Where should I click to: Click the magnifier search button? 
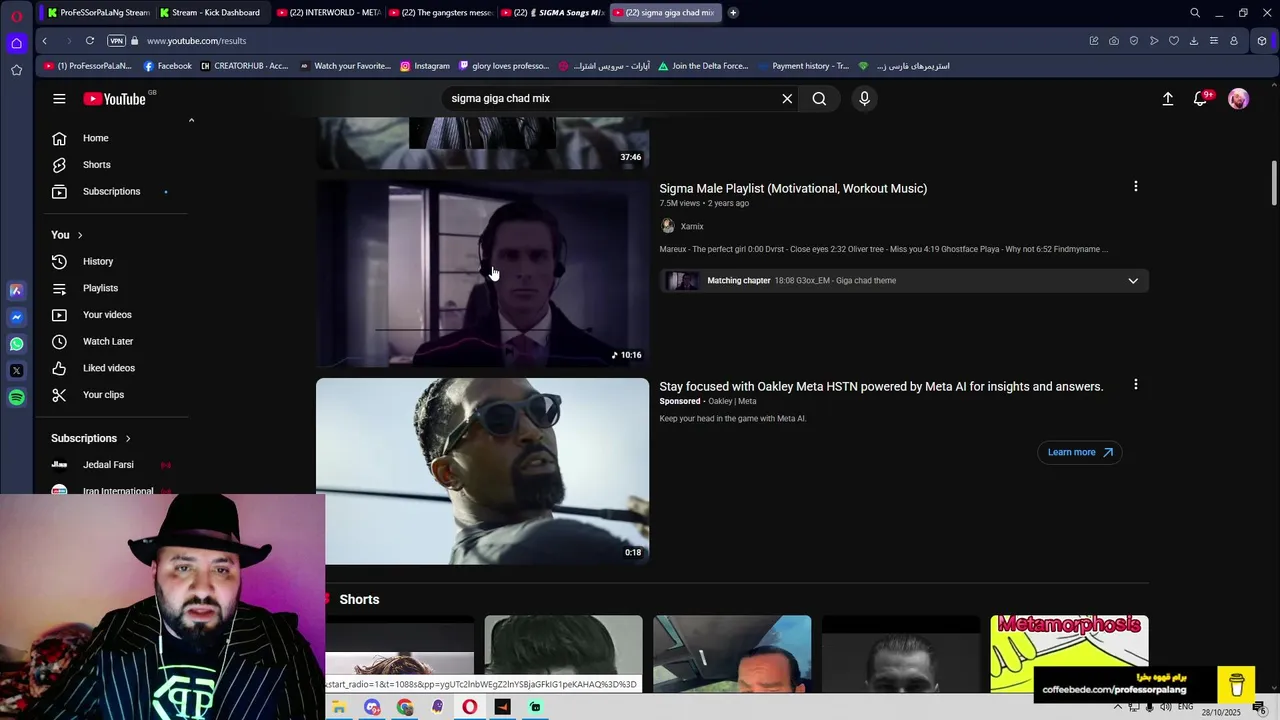point(819,98)
